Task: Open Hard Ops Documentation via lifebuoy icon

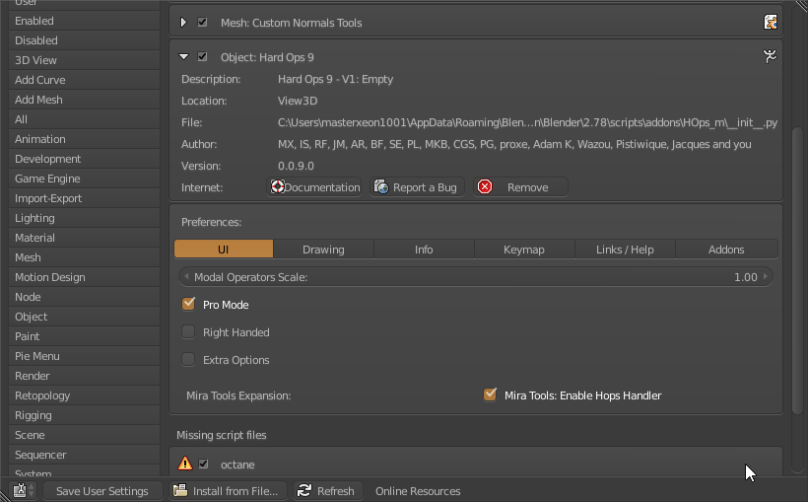Action: (278, 187)
